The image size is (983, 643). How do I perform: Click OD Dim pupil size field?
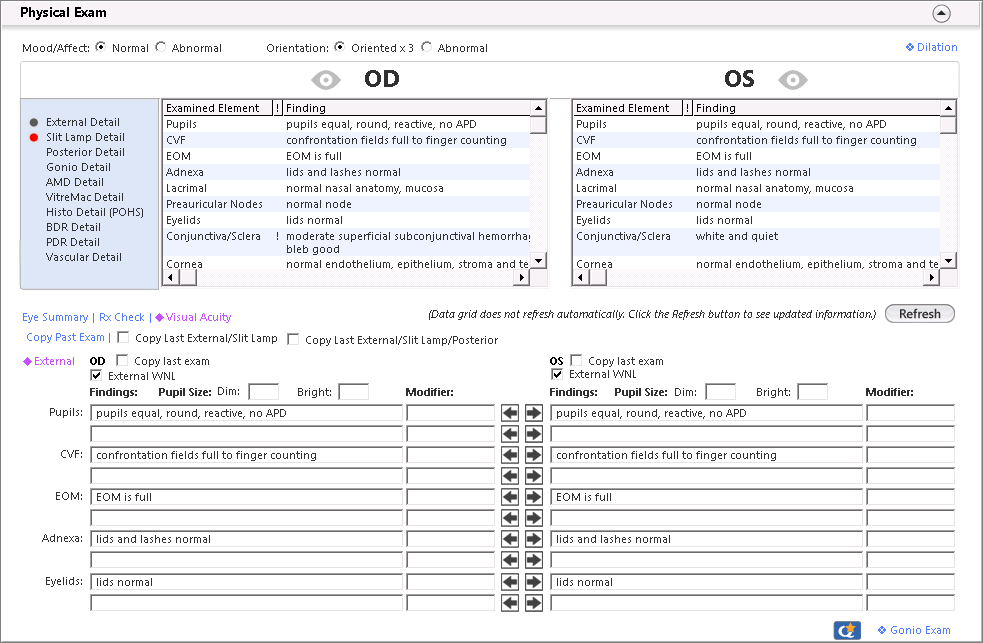click(x=264, y=392)
